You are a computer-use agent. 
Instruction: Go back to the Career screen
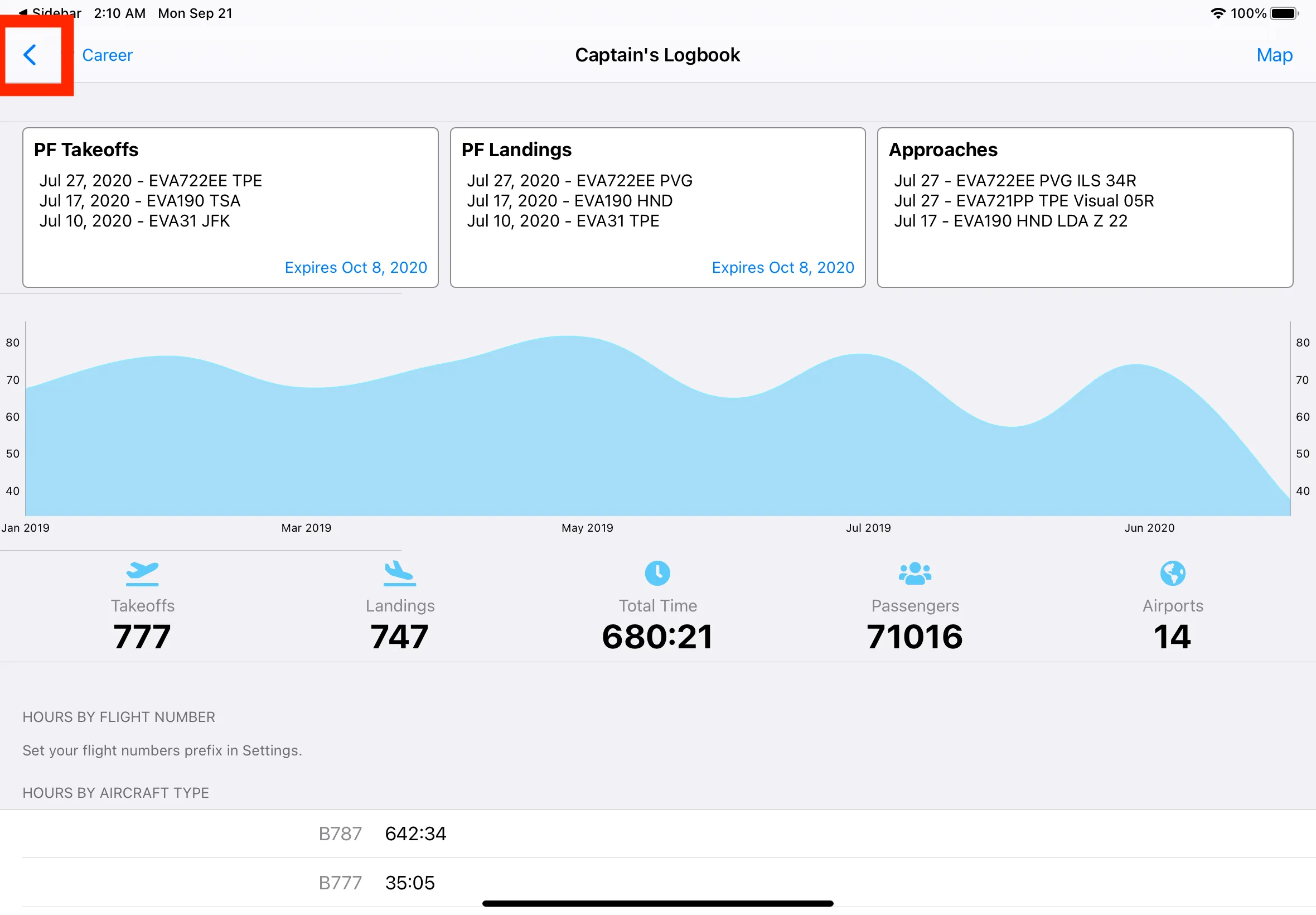pyautogui.click(x=107, y=55)
